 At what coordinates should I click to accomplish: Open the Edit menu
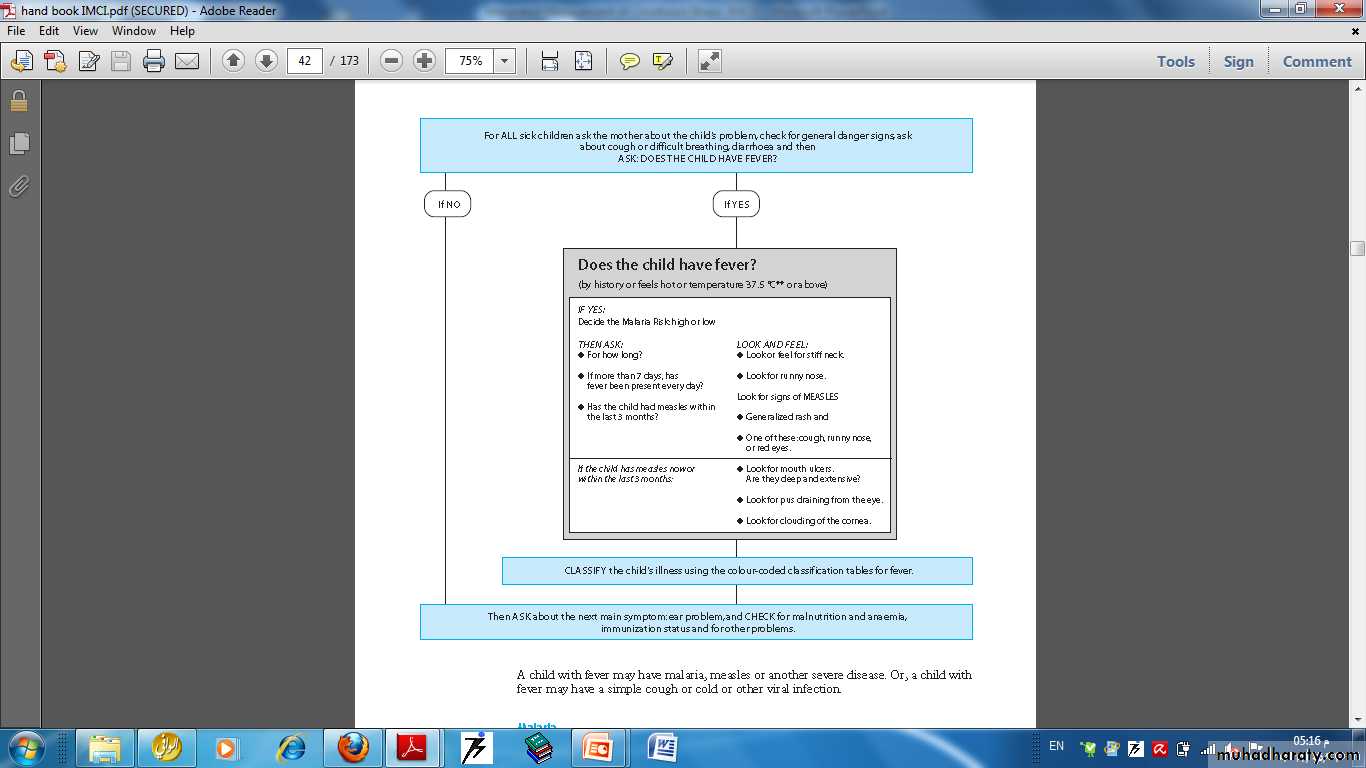[49, 31]
